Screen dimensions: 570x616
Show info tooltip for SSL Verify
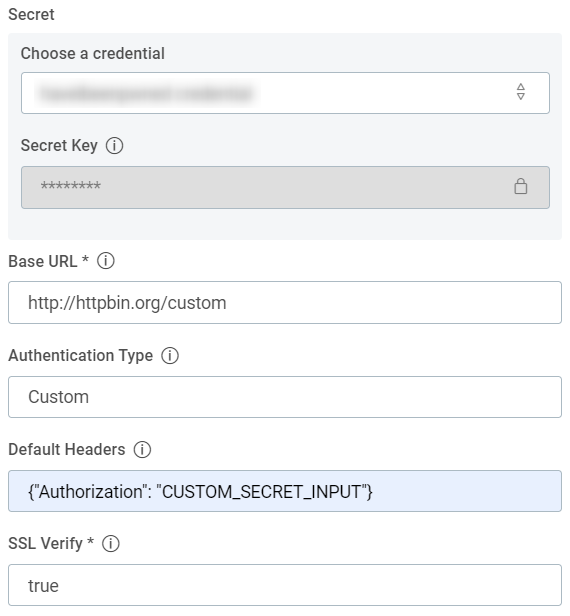point(111,544)
